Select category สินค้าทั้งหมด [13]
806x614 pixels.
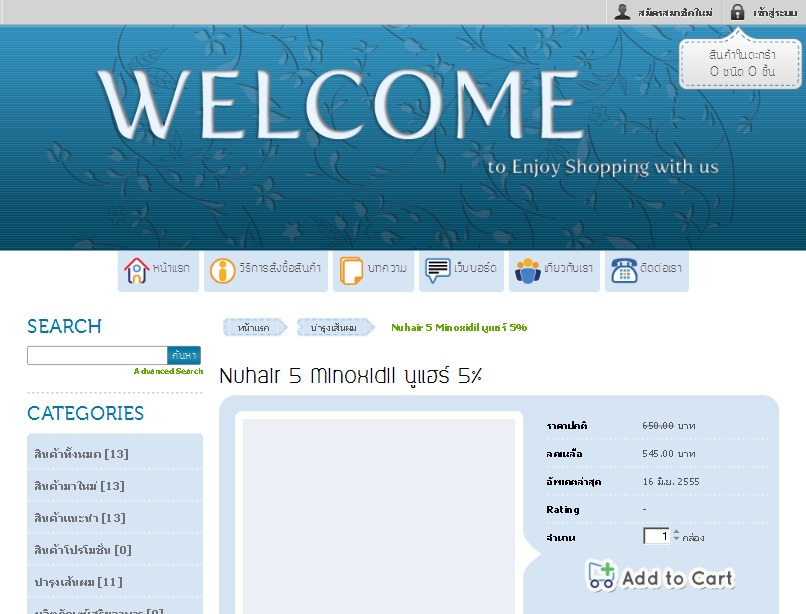[x=81, y=454]
